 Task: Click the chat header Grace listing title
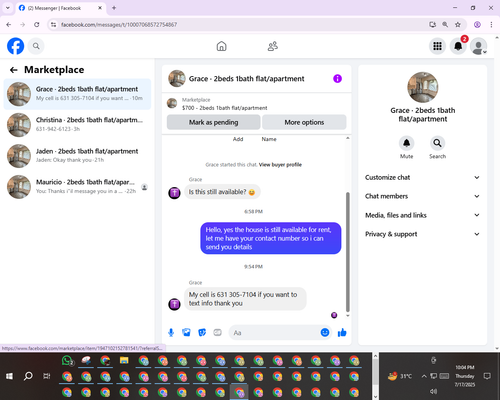(x=246, y=79)
